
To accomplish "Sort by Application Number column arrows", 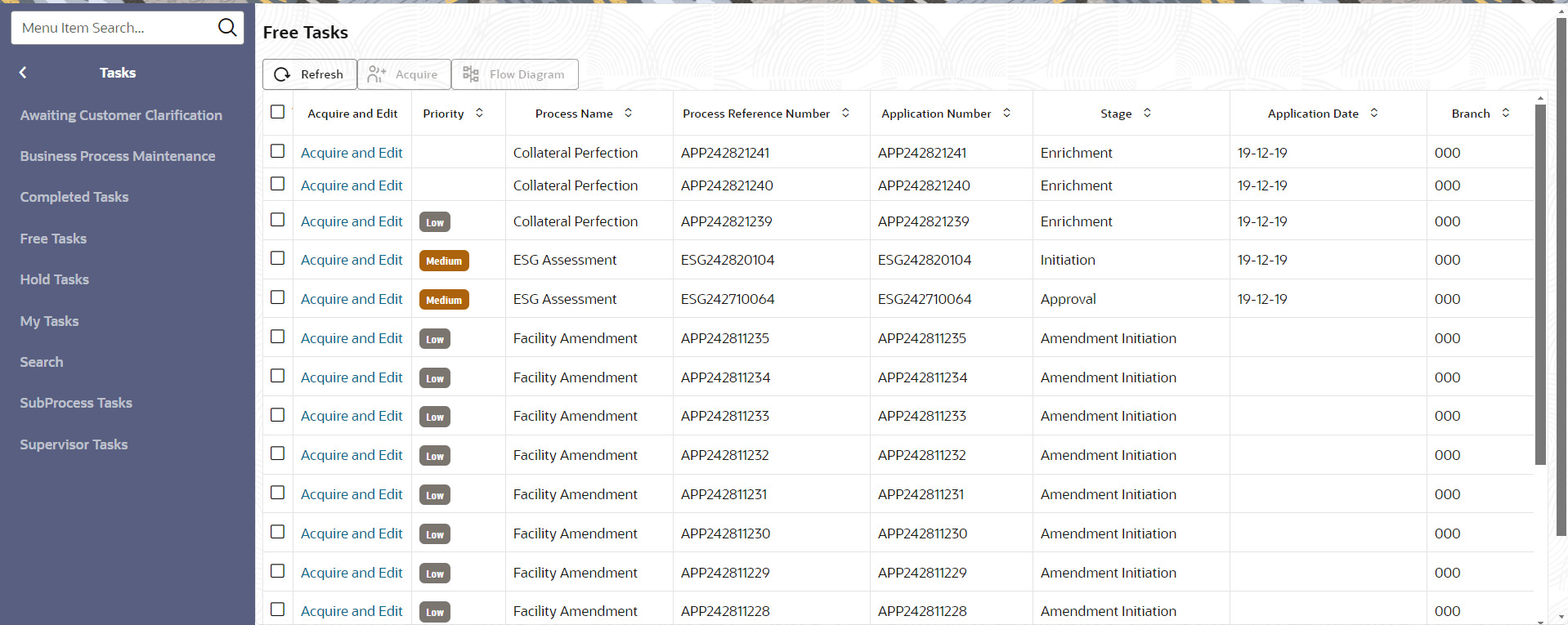I will [1006, 113].
